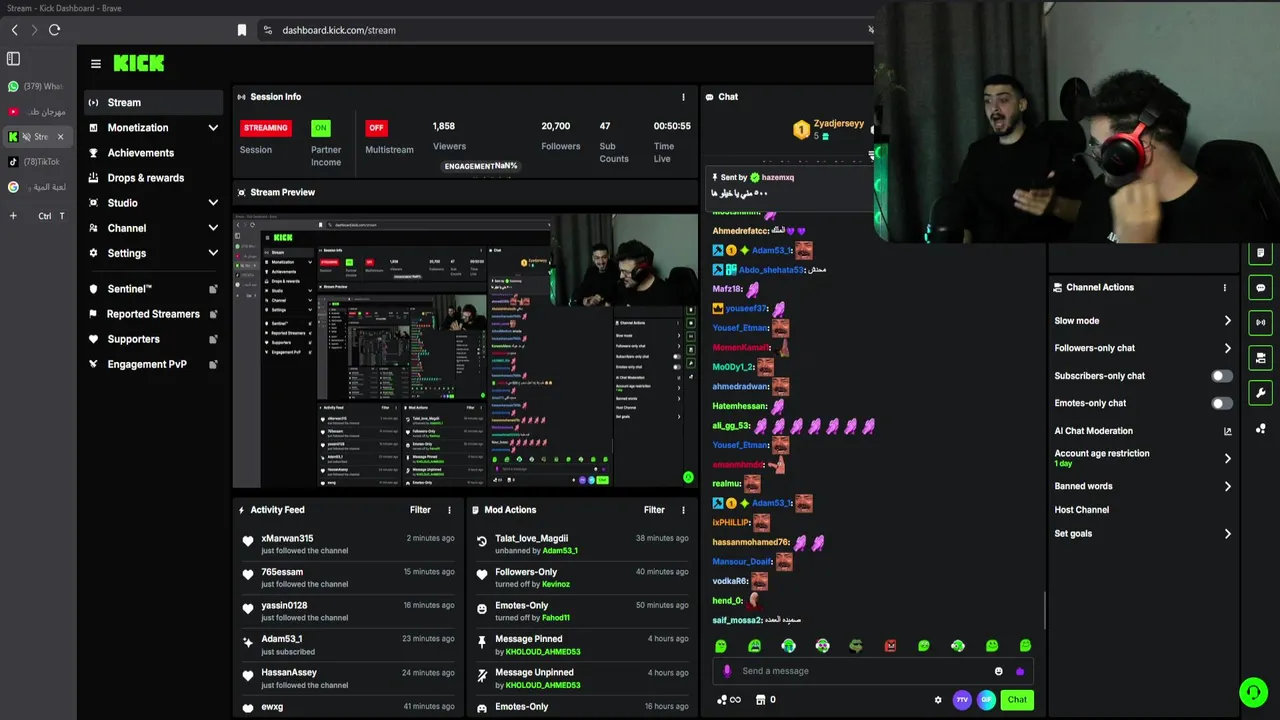Expand the Set goals option
The height and width of the screenshot is (720, 1280).
pos(1228,534)
